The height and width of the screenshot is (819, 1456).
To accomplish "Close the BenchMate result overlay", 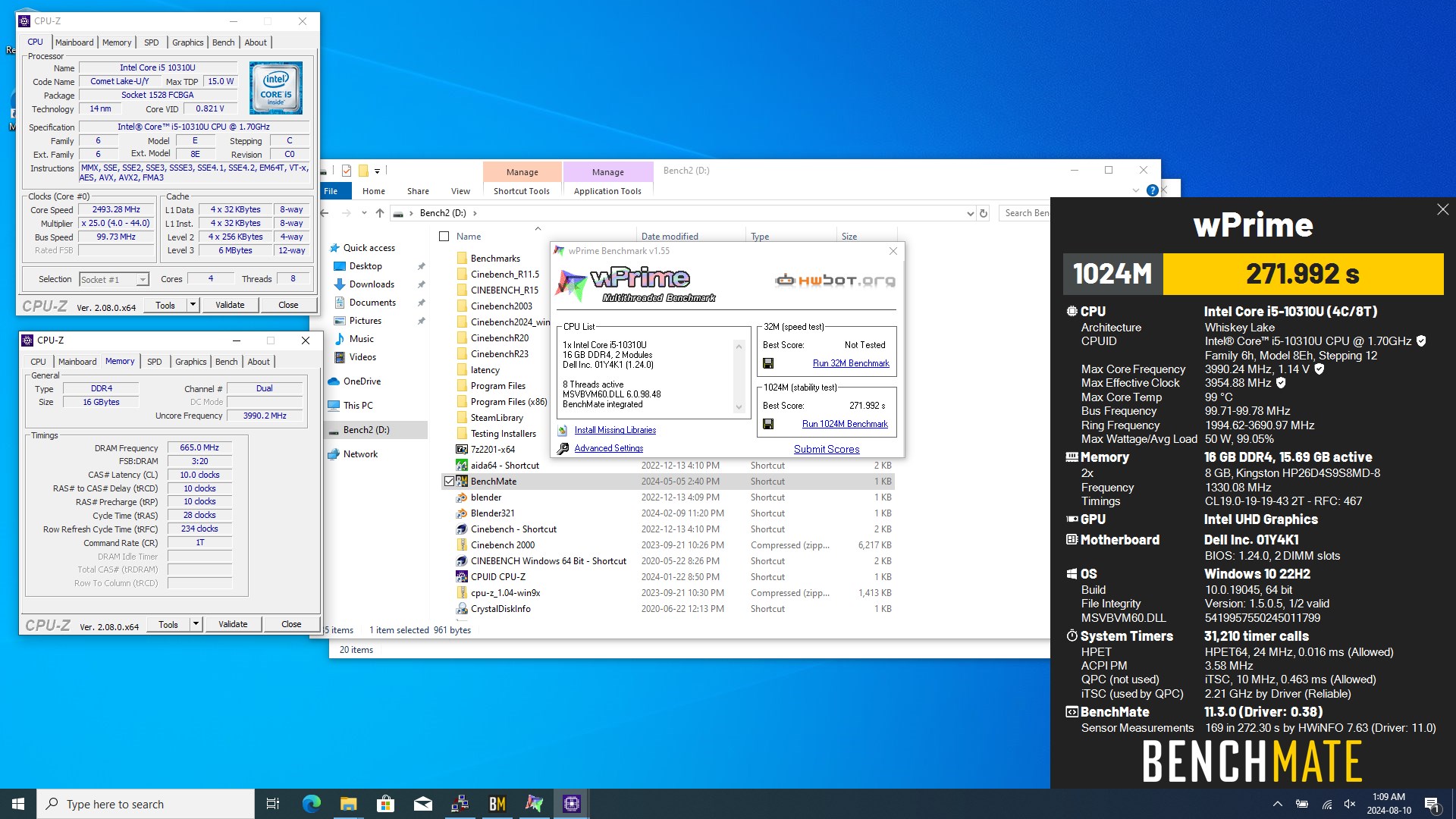I will coord(1442,209).
